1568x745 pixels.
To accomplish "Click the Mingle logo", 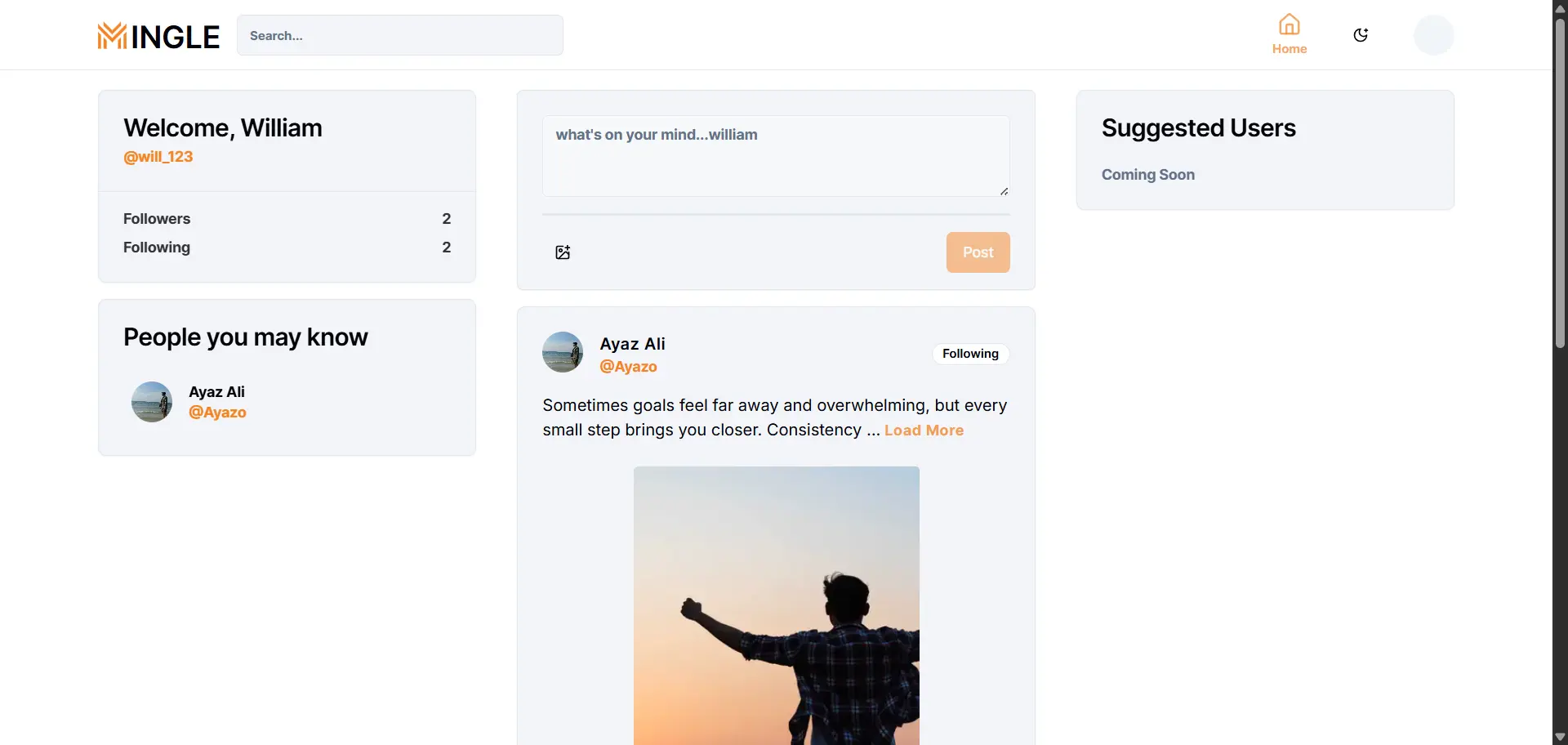I will [x=158, y=36].
